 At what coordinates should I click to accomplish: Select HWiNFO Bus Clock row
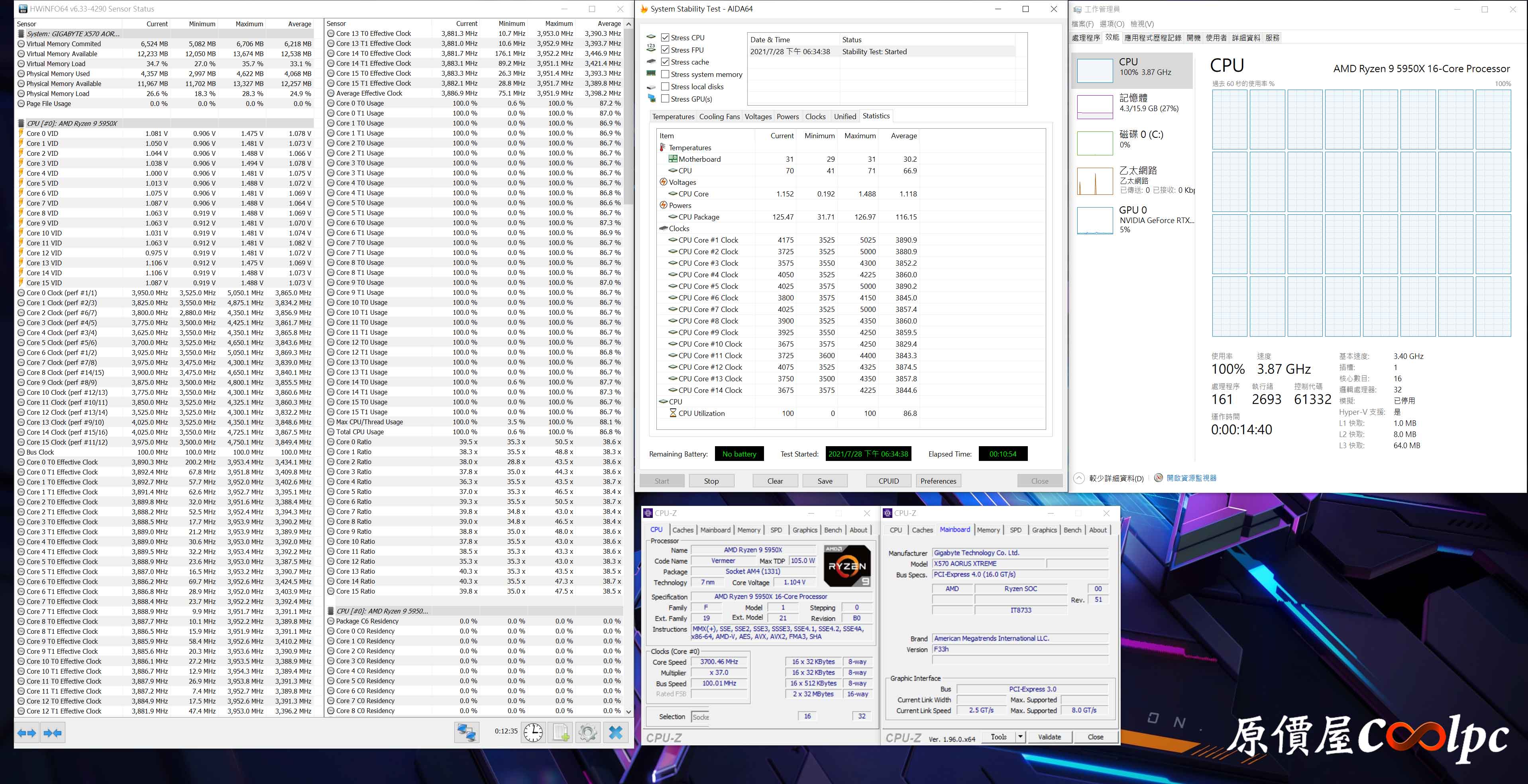[164, 452]
